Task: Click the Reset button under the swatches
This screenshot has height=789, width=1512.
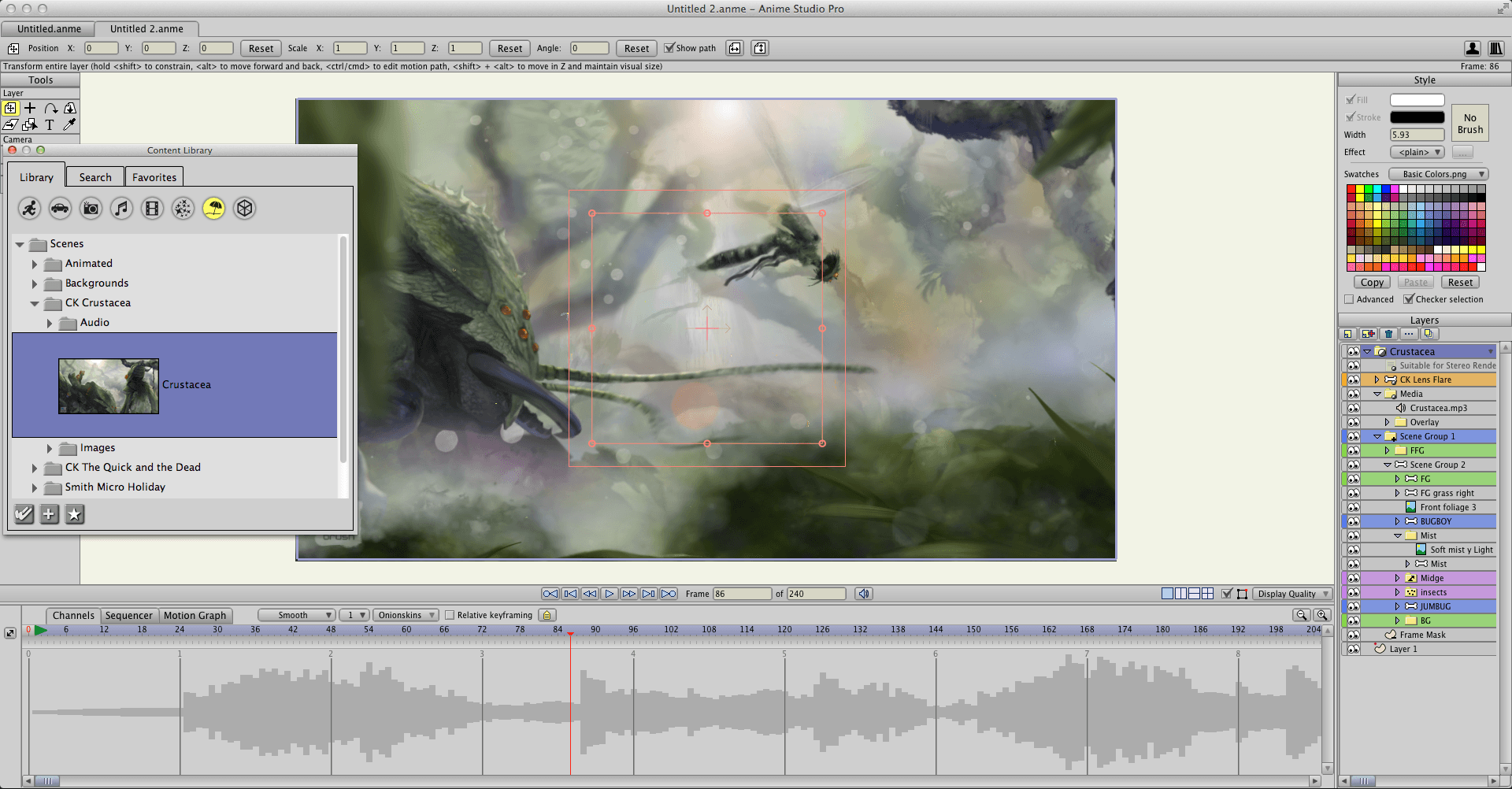Action: point(1460,282)
